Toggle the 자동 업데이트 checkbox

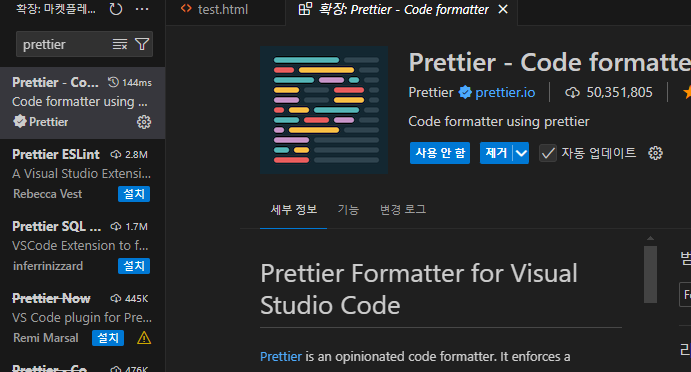pos(548,153)
